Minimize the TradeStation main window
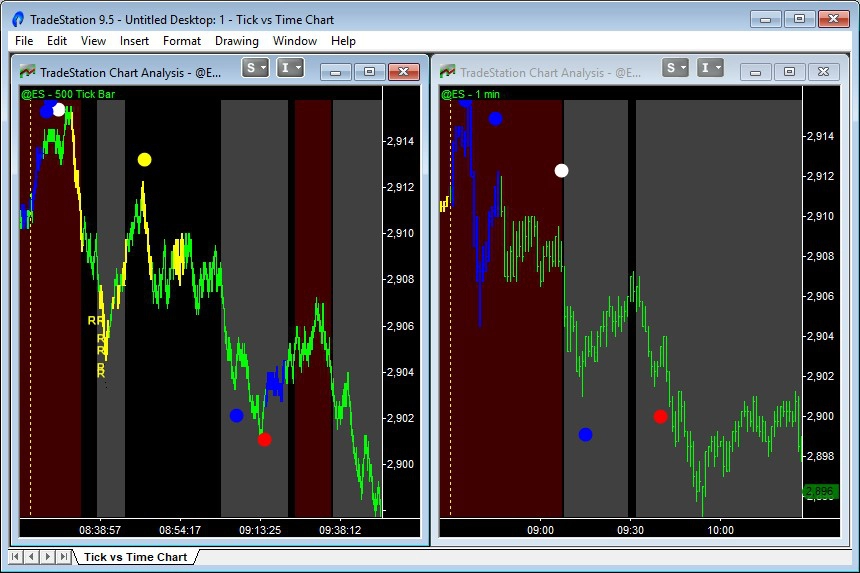This screenshot has width=860, height=573. pyautogui.click(x=766, y=19)
